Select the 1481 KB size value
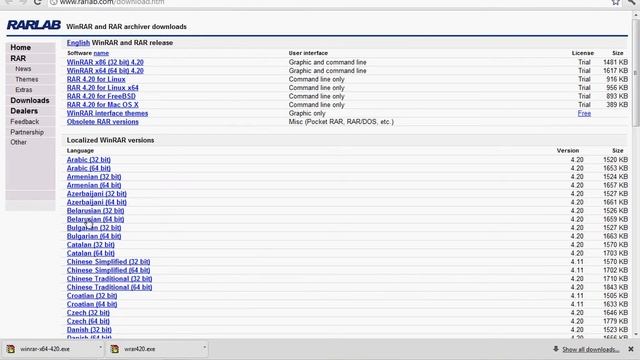This screenshot has width=640, height=360. pyautogui.click(x=616, y=62)
